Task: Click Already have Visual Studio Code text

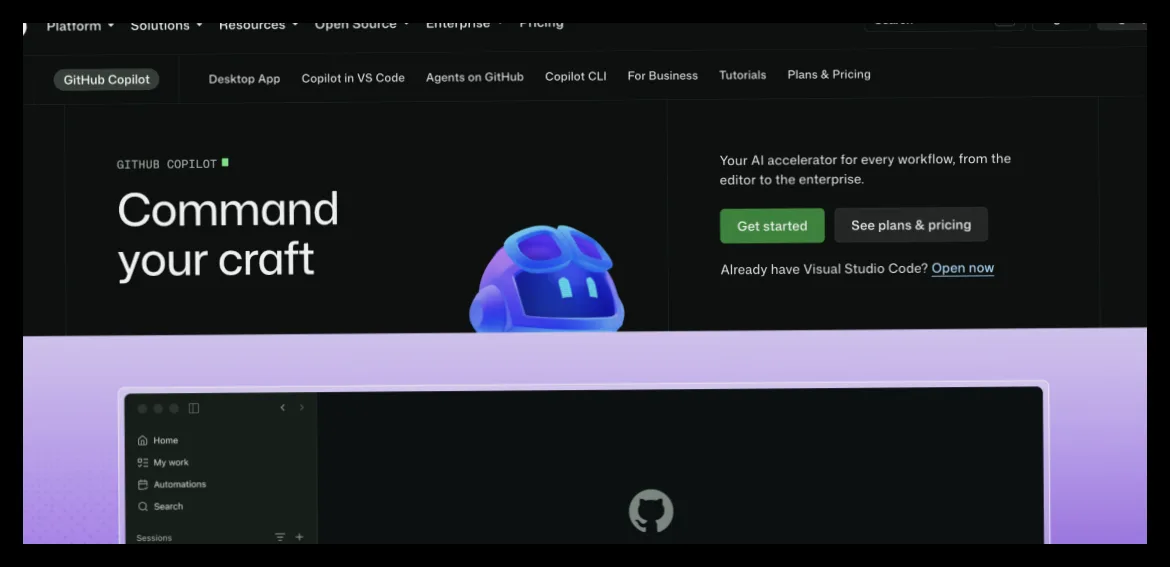Action: (x=824, y=269)
